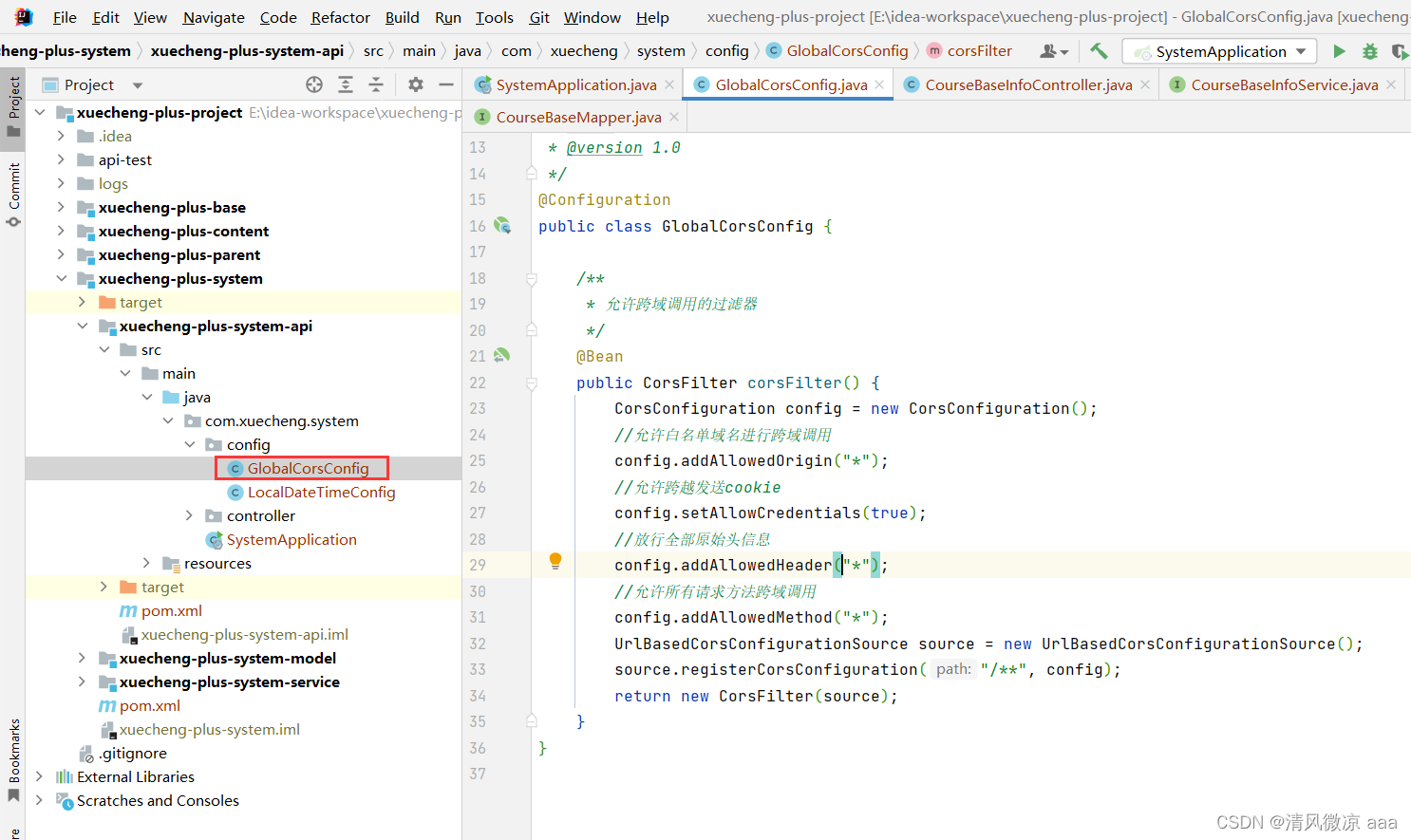Expand the controller package
This screenshot has width=1411, height=840.
tap(190, 515)
